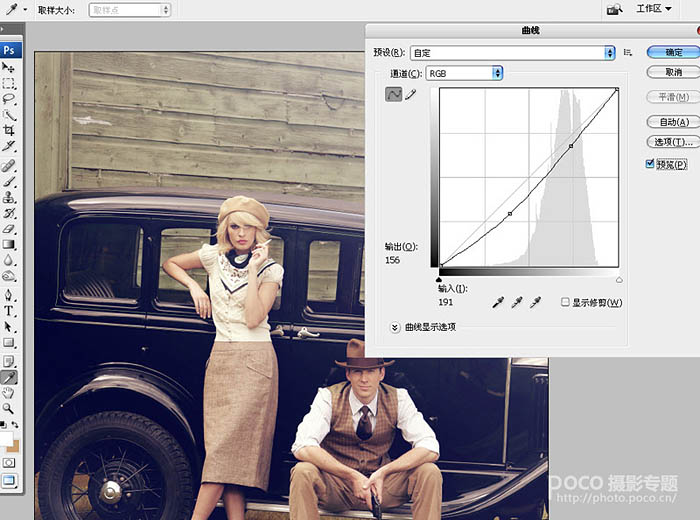Click the white point eyedropper in Curves
This screenshot has width=700, height=520.
coord(535,301)
